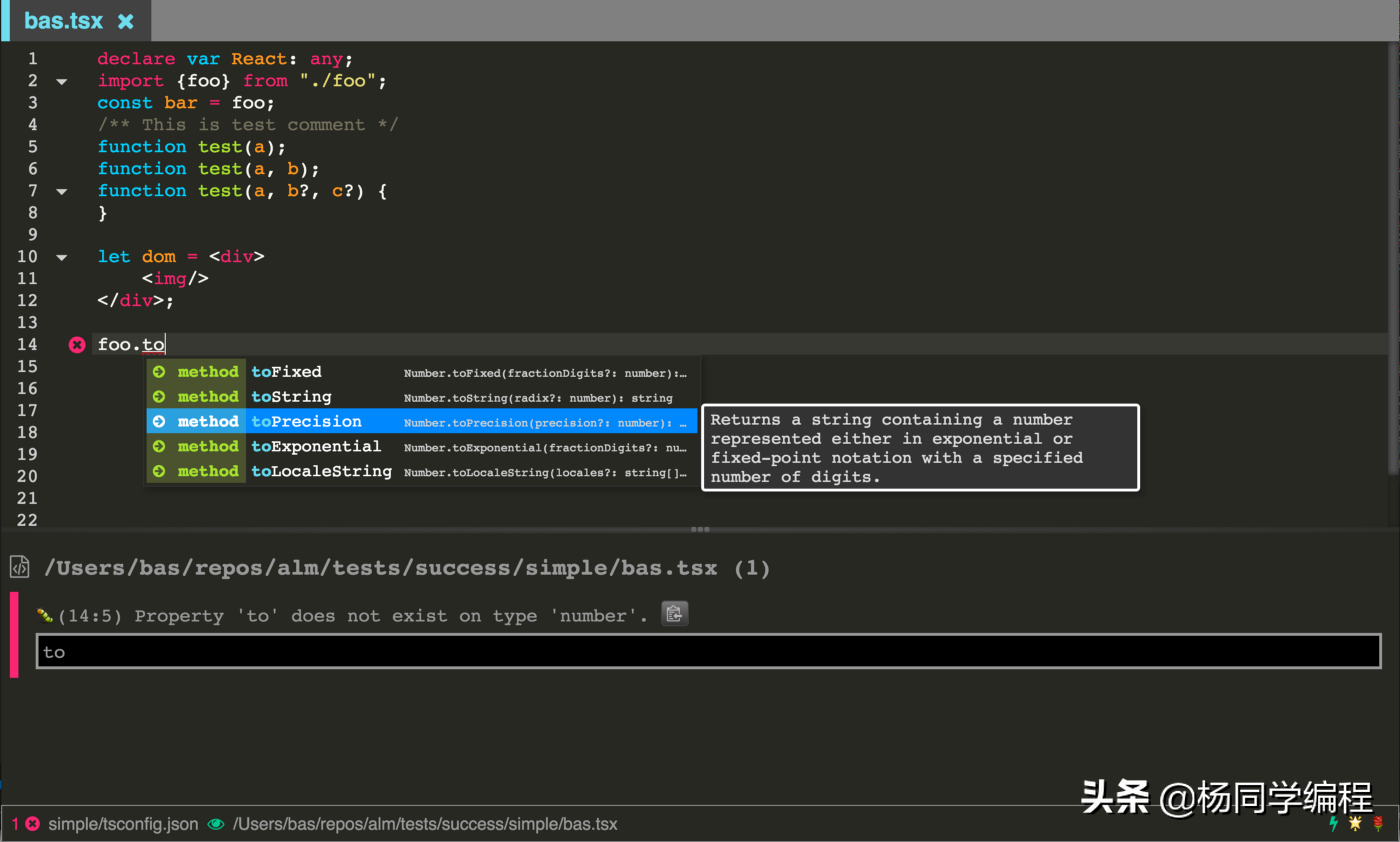Collapse the function on line 7
This screenshot has height=842, width=1400.
[x=61, y=191]
